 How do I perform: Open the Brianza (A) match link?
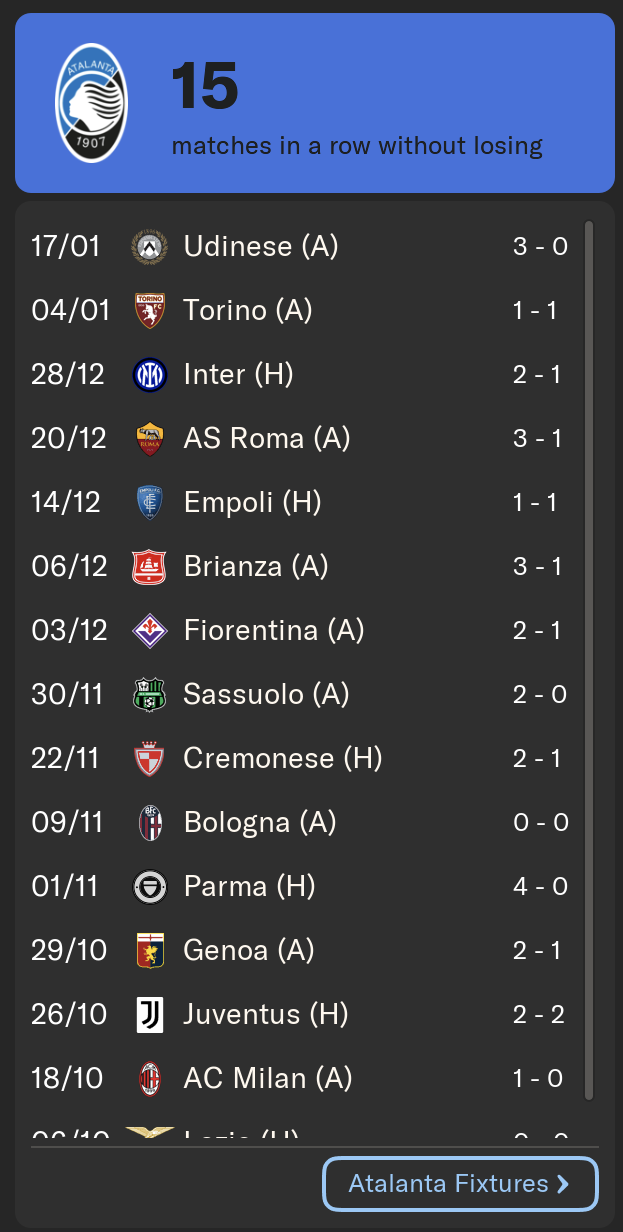[256, 567]
